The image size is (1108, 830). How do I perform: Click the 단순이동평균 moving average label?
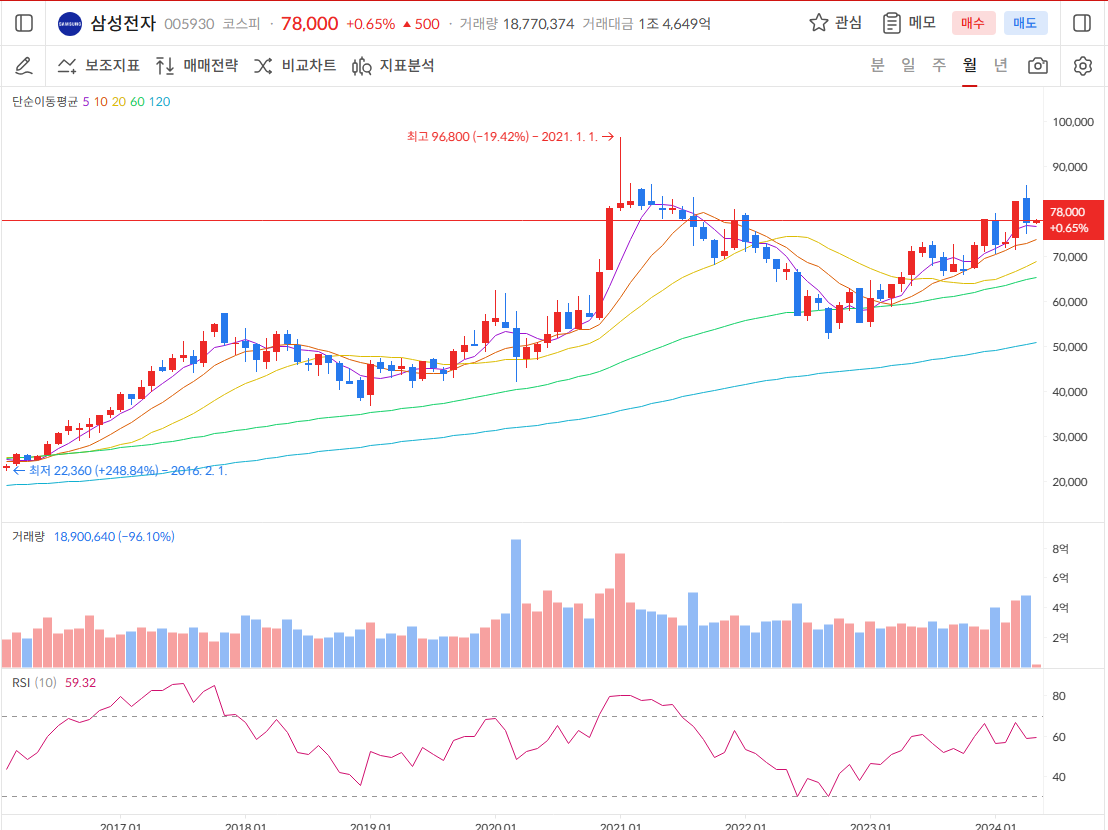[45, 102]
